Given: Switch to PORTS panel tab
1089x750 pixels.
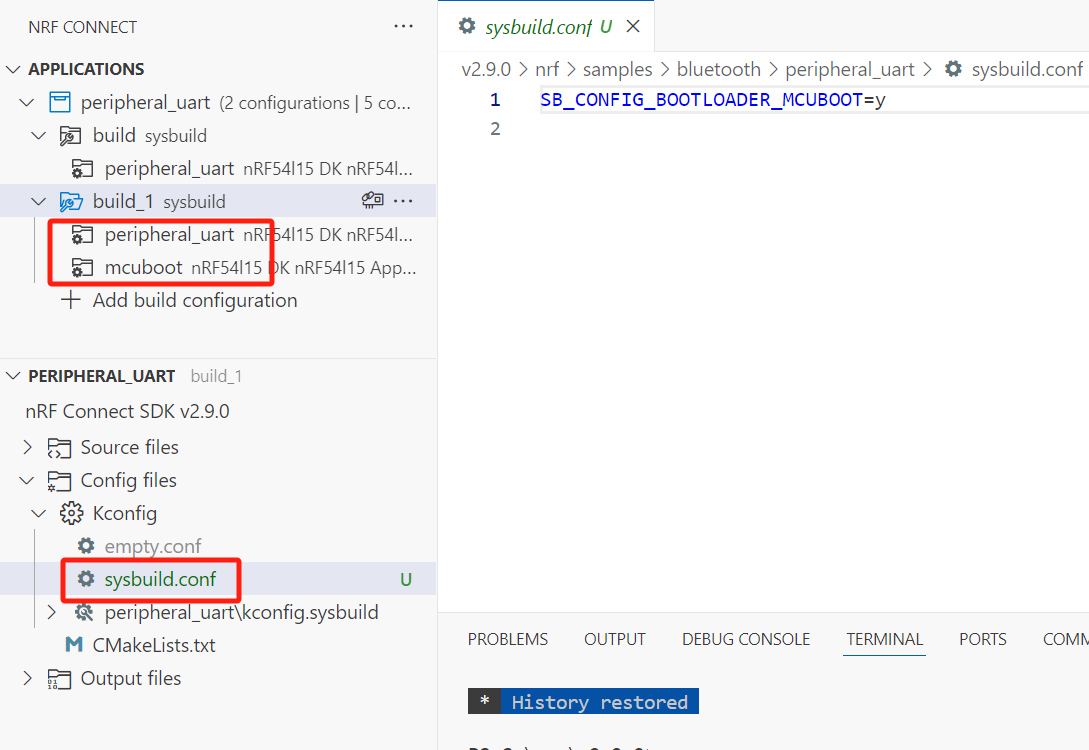Looking at the screenshot, I should 983,639.
